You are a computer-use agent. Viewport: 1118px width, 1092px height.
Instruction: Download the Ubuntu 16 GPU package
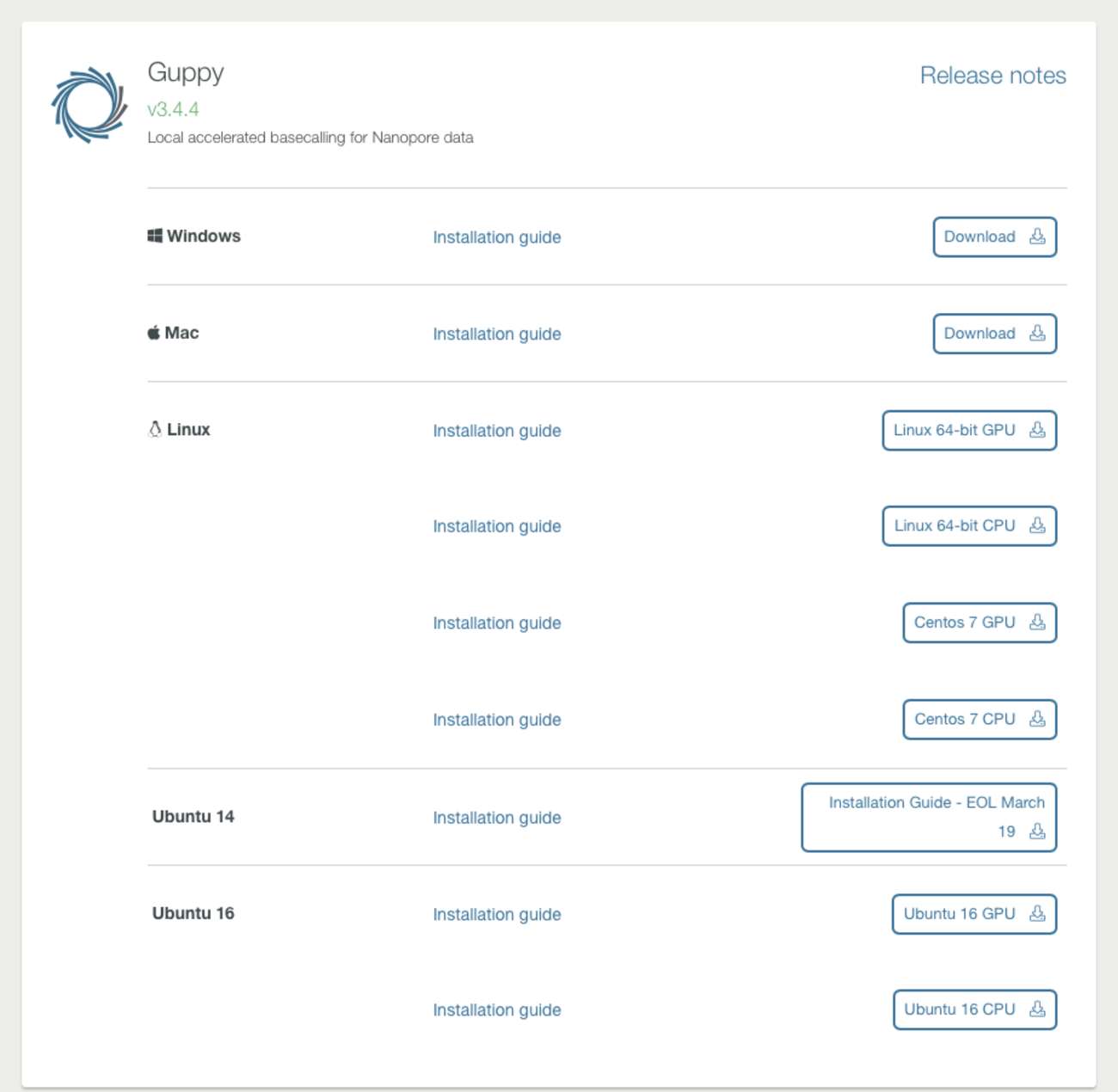coord(974,914)
